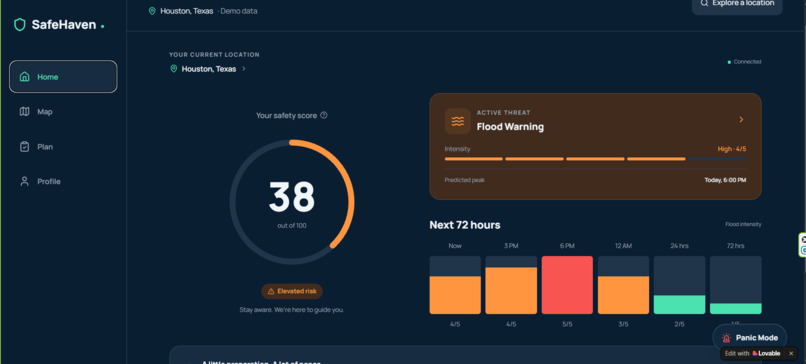Open Flood Warning details with chevron arrow
The height and width of the screenshot is (364, 806).
(x=741, y=120)
